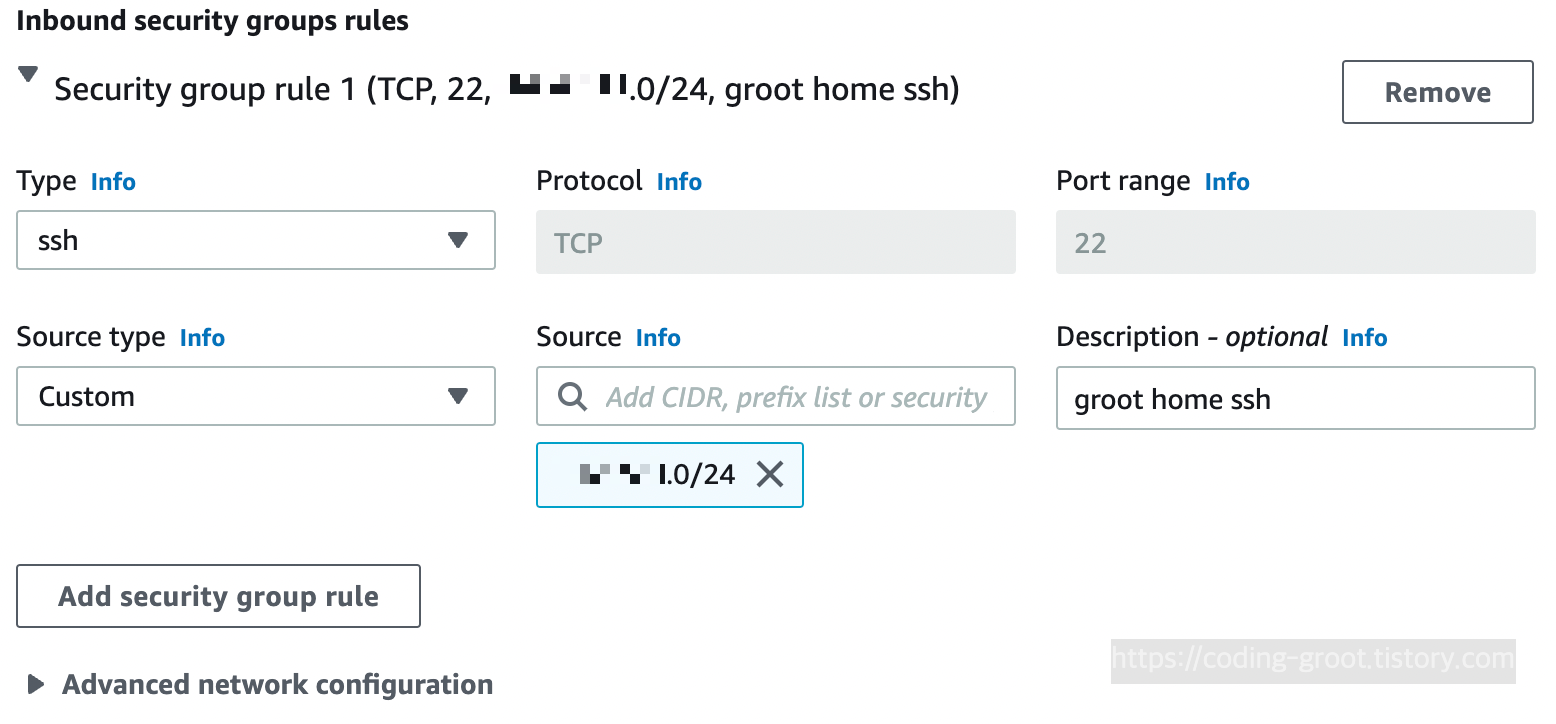Remove the CIDR /24 source tag

point(770,474)
